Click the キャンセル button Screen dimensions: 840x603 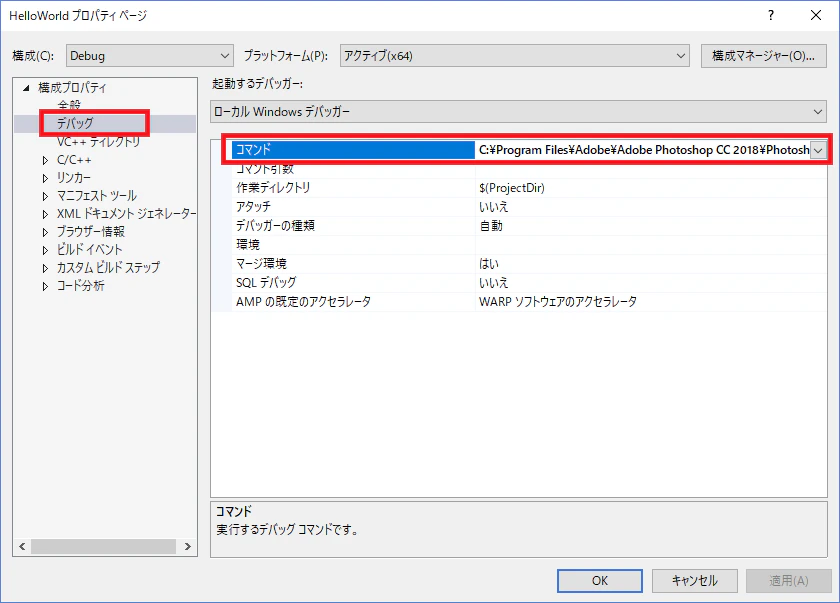click(694, 581)
